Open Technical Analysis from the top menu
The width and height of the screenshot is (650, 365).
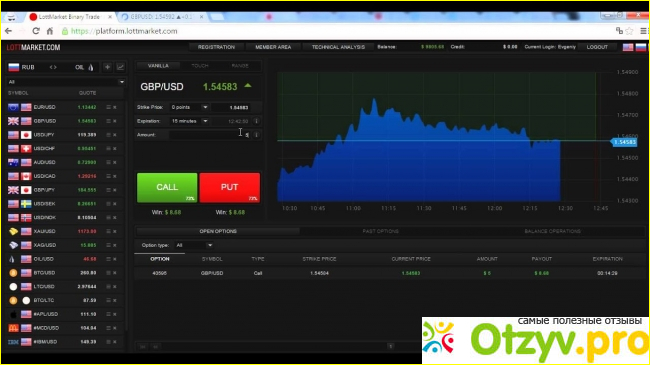[x=338, y=47]
